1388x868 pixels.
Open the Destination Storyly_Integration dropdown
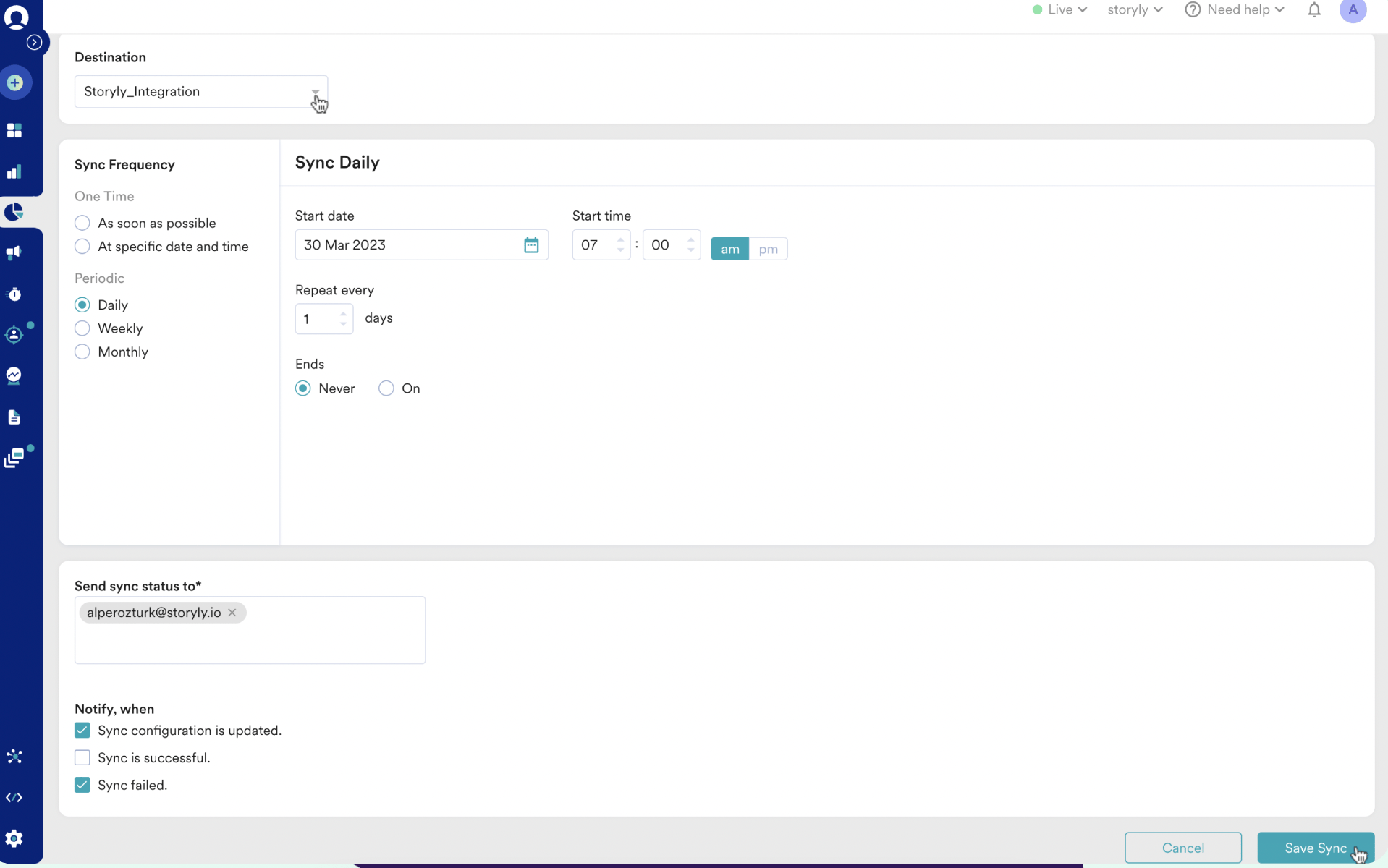pyautogui.click(x=201, y=92)
